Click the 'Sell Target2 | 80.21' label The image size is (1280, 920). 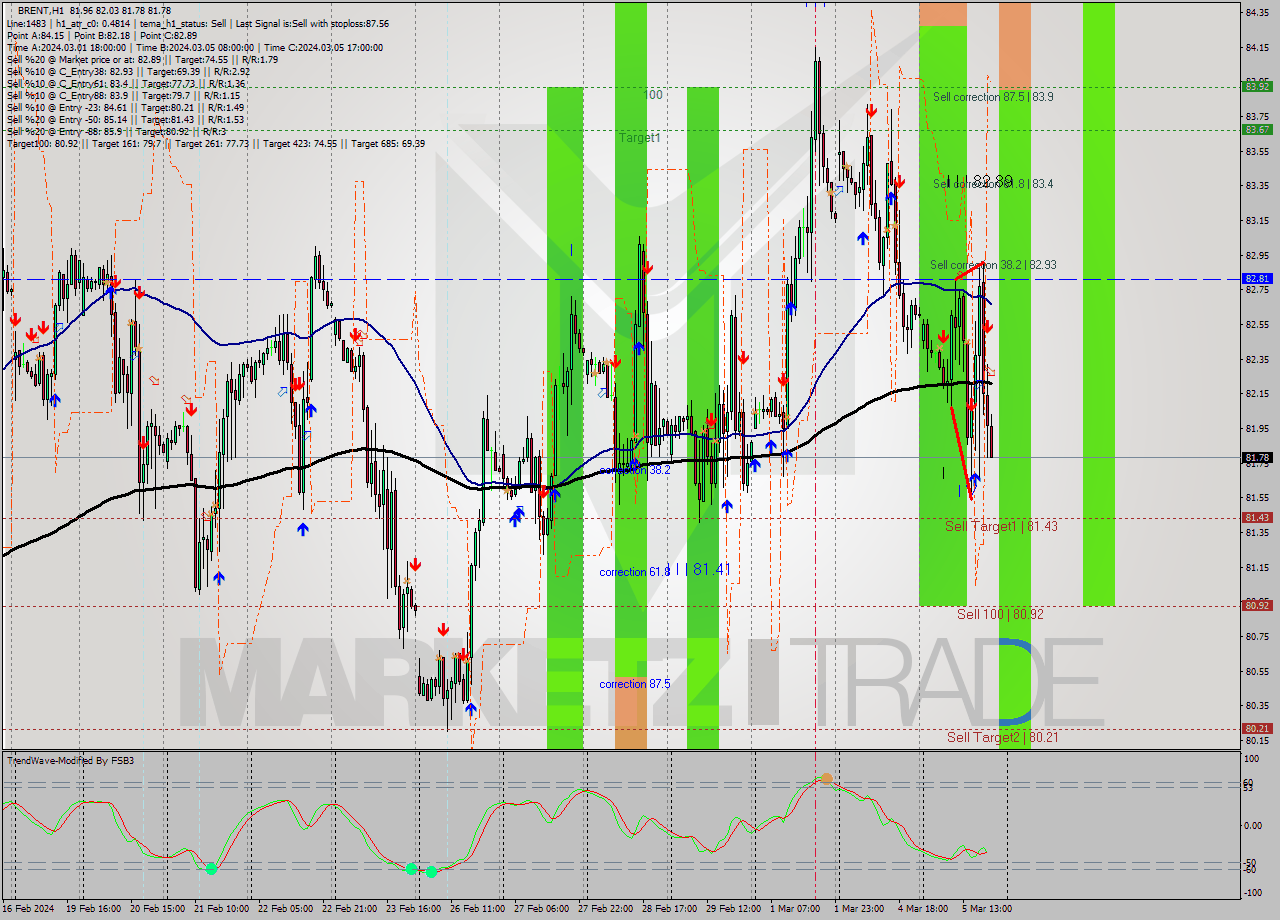[x=1003, y=737]
